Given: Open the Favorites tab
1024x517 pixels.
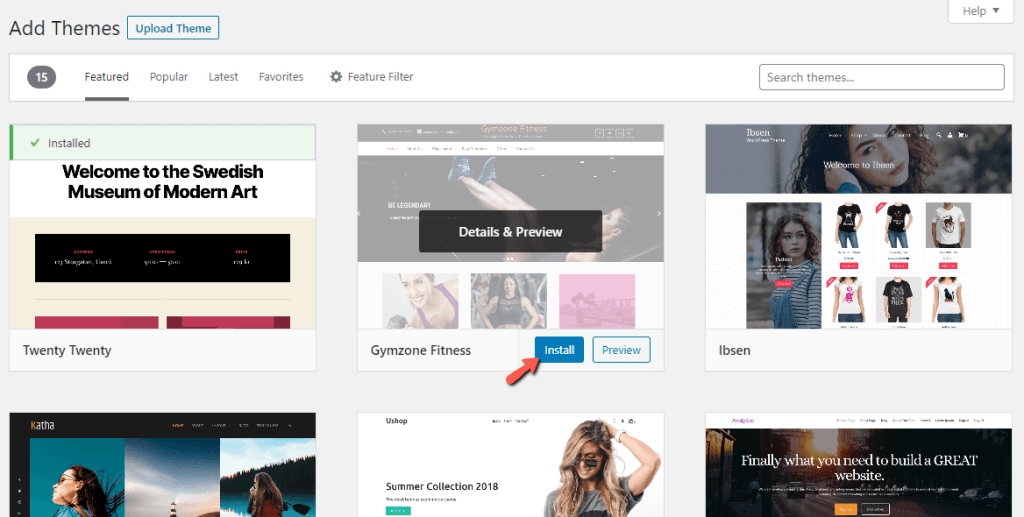Looking at the screenshot, I should pyautogui.click(x=281, y=77).
